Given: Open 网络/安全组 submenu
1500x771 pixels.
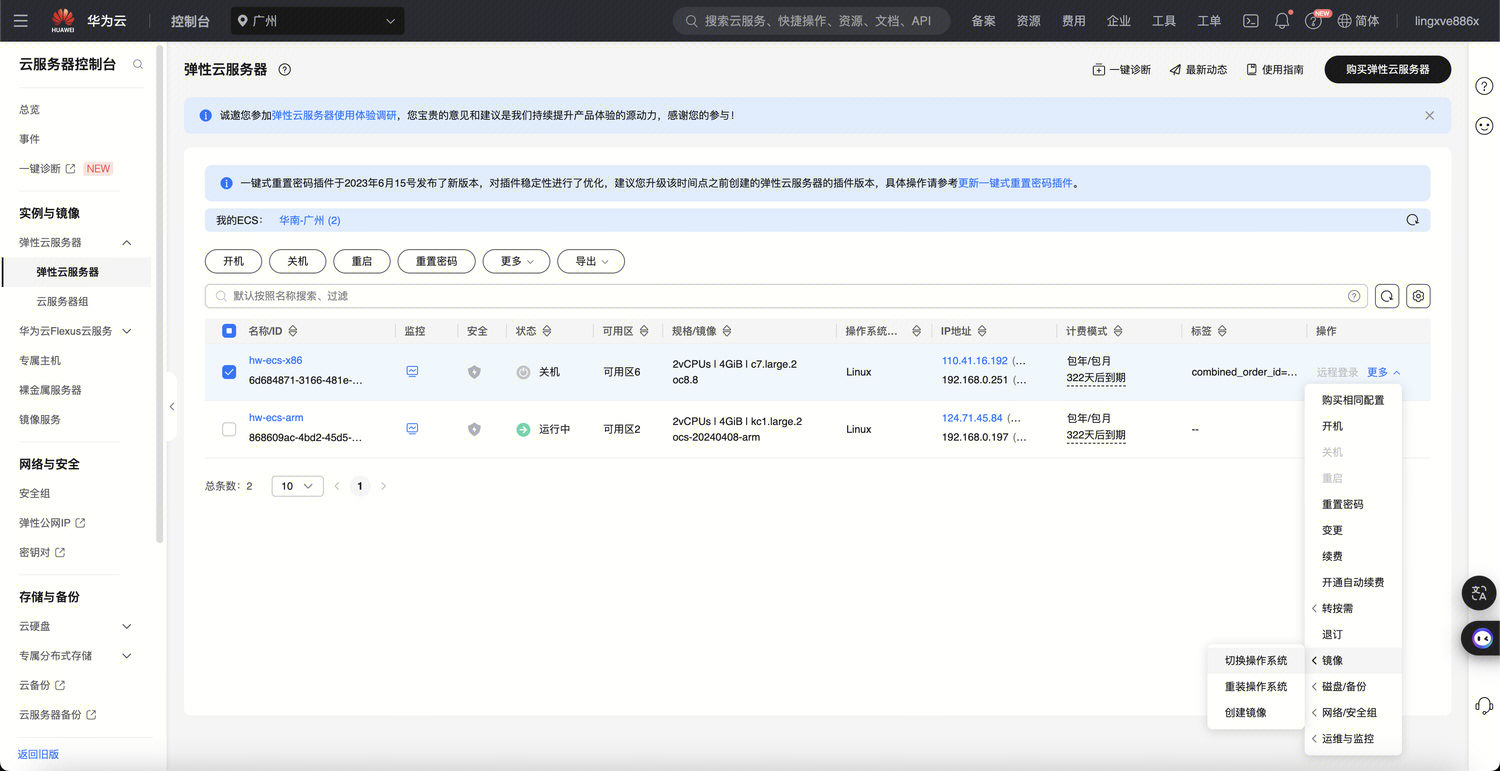Looking at the screenshot, I should [1353, 713].
